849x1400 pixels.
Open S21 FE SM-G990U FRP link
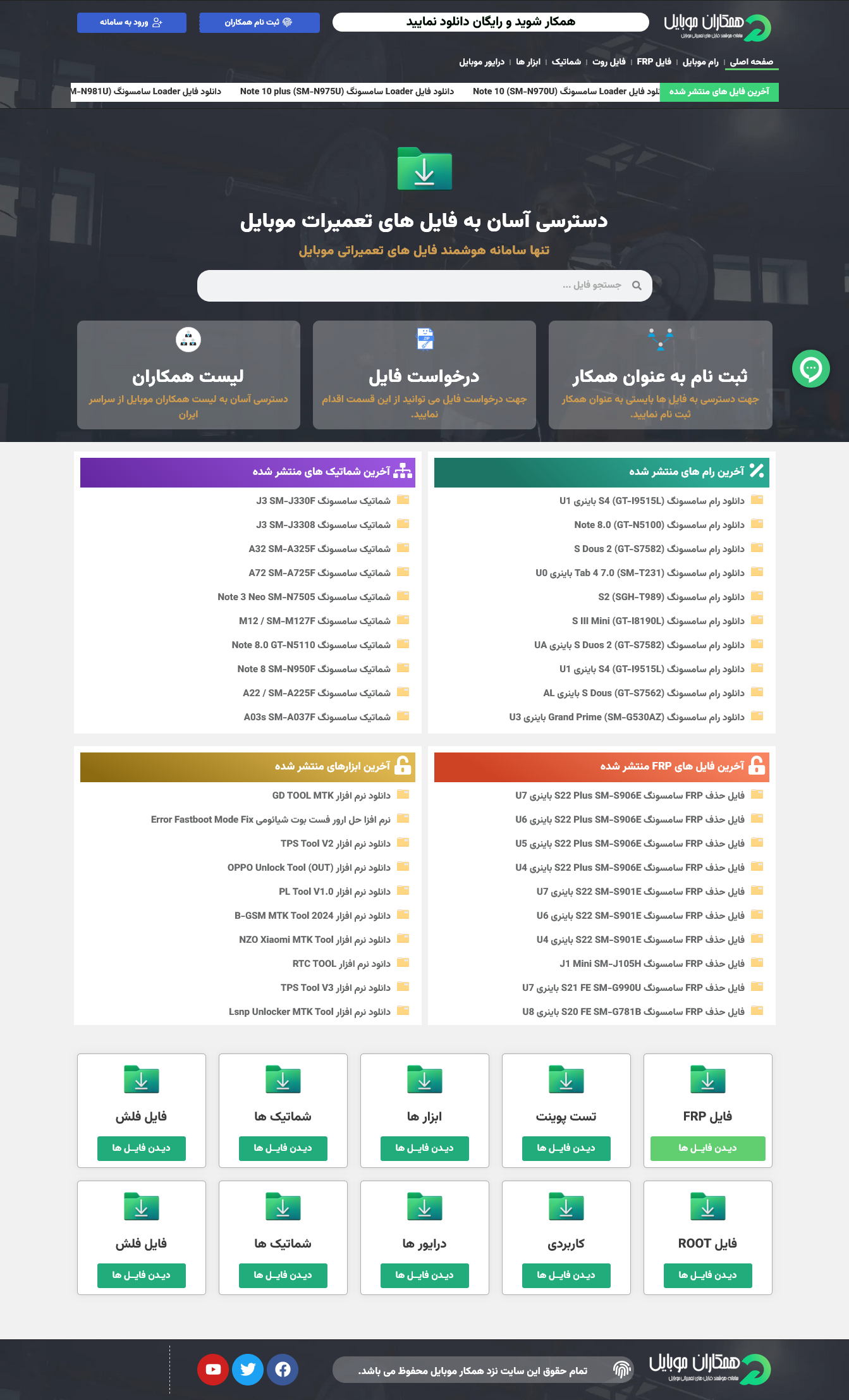point(633,988)
